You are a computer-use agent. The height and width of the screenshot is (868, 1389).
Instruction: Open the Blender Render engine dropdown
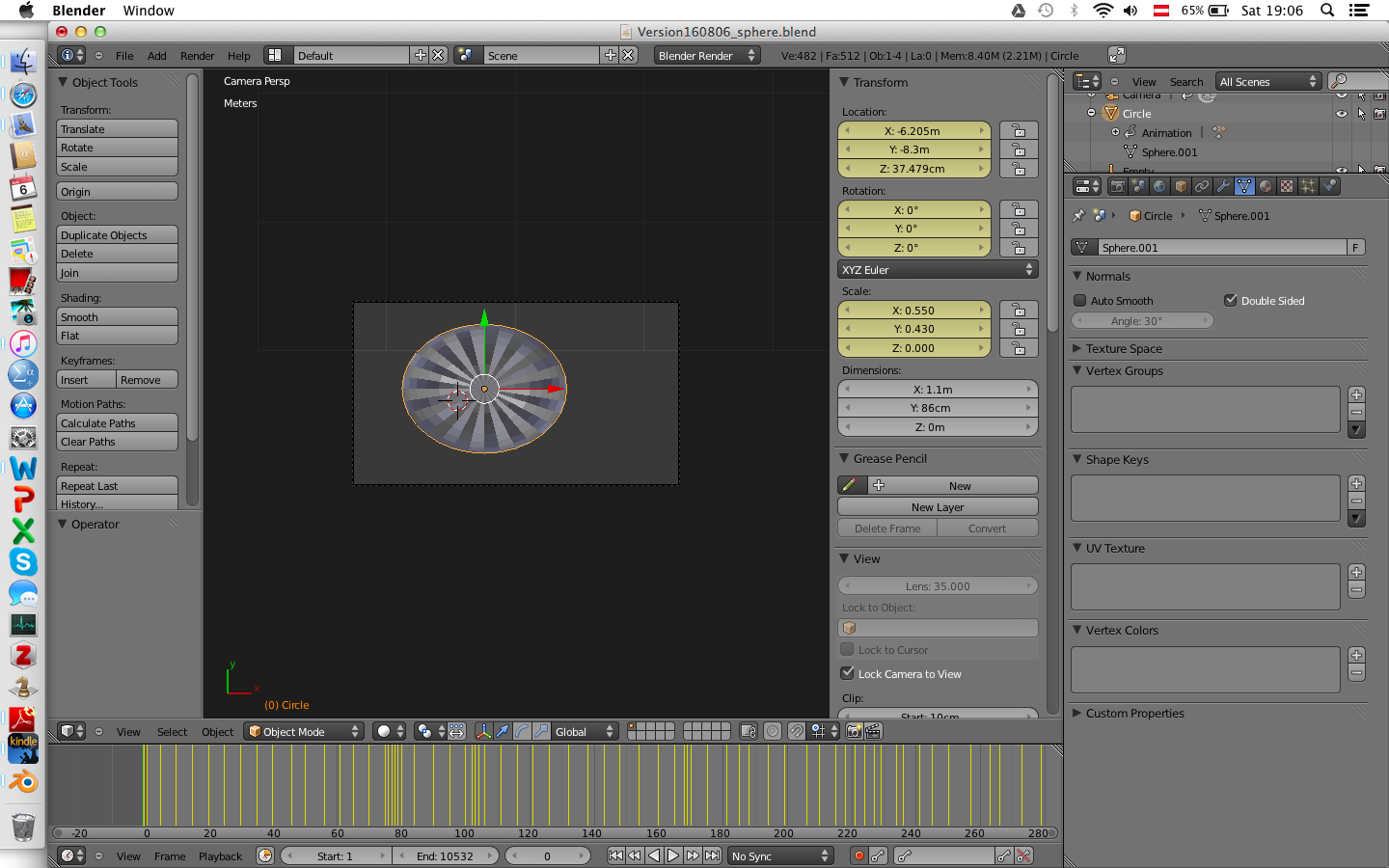pos(707,55)
